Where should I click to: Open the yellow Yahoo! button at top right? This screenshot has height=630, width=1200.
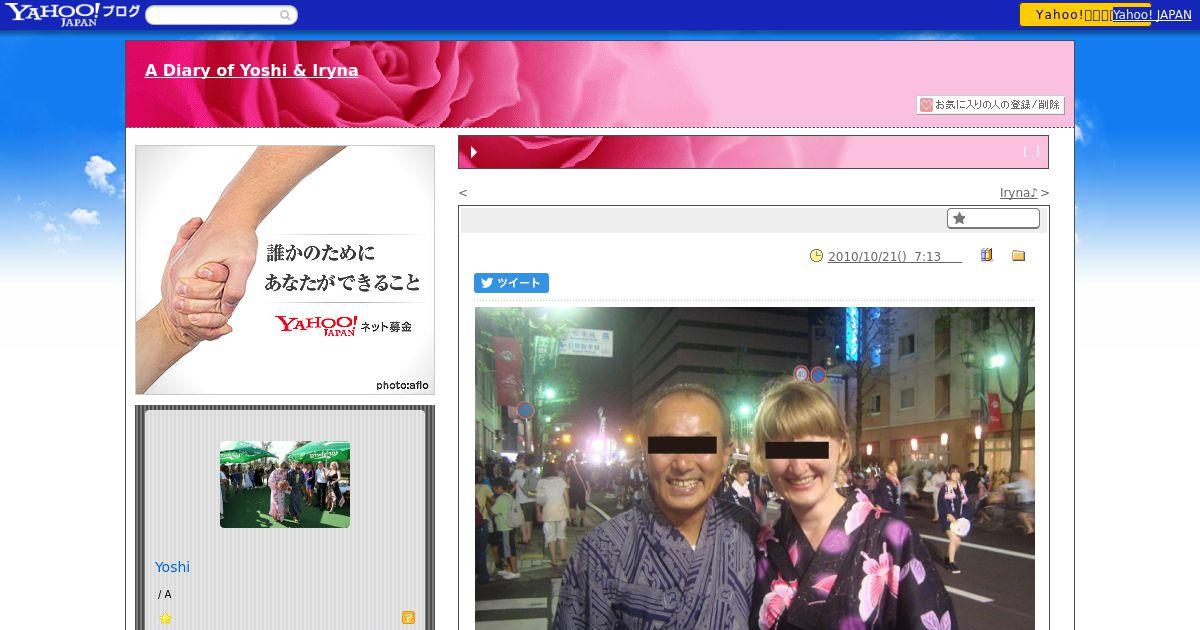(x=1065, y=14)
